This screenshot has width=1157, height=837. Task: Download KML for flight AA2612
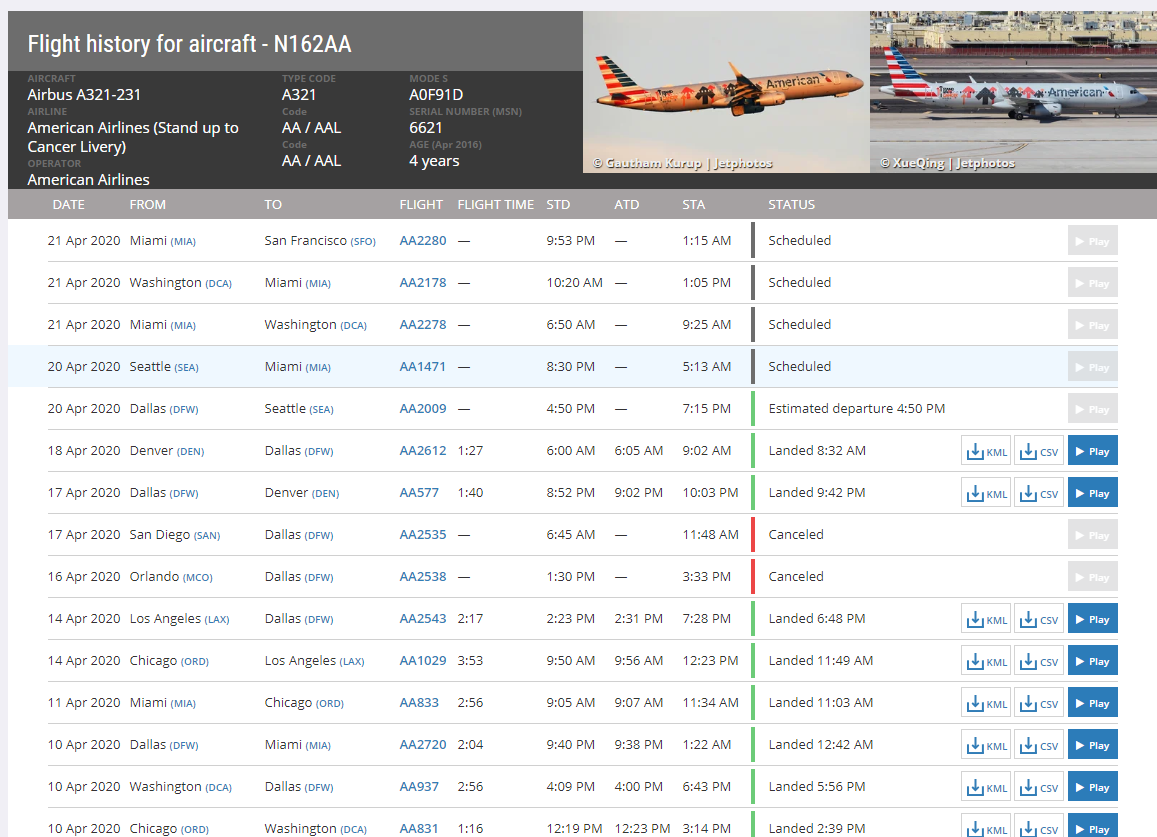(987, 451)
